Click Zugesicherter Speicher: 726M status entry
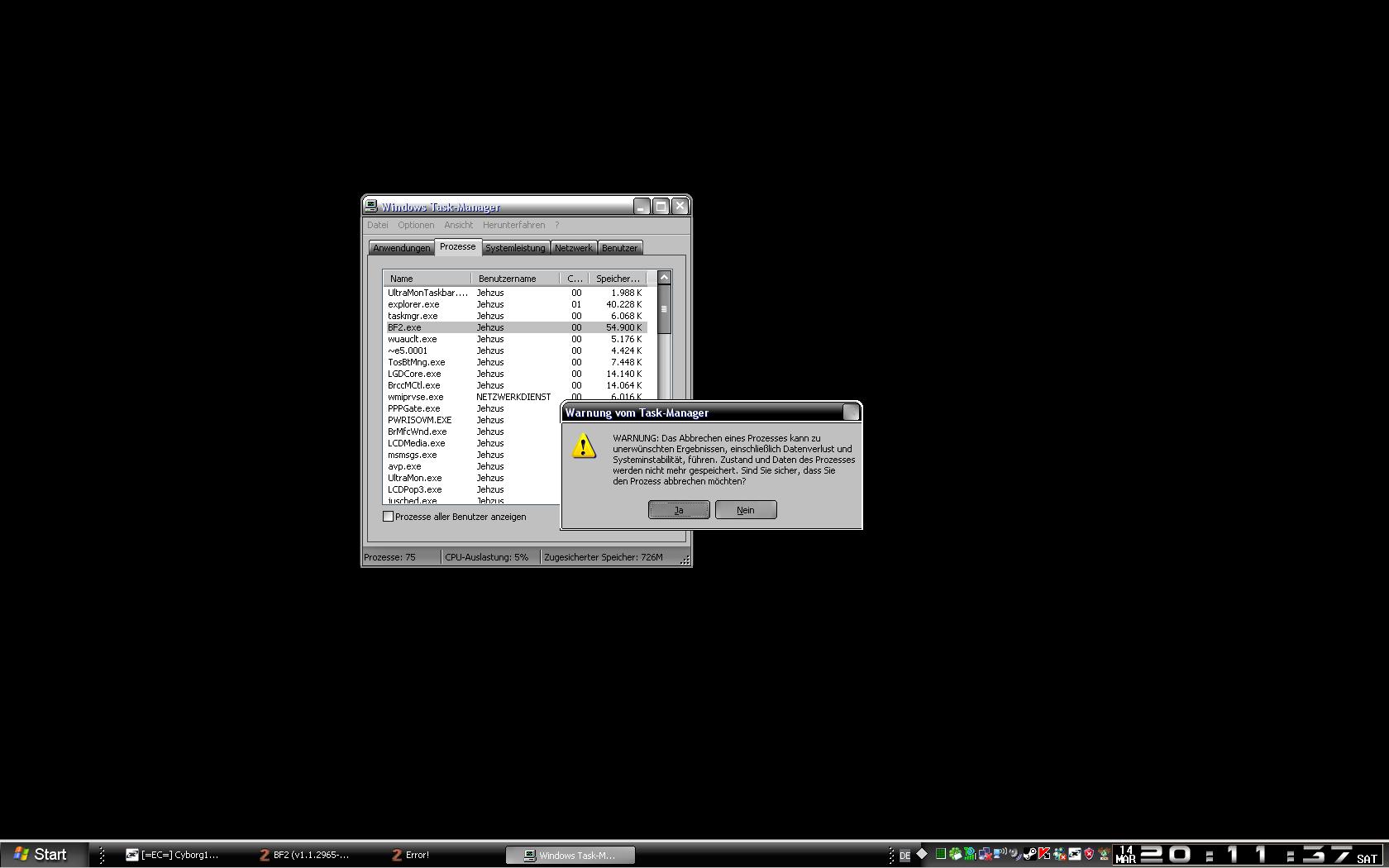Screen dimensions: 1389x868 click(x=609, y=557)
